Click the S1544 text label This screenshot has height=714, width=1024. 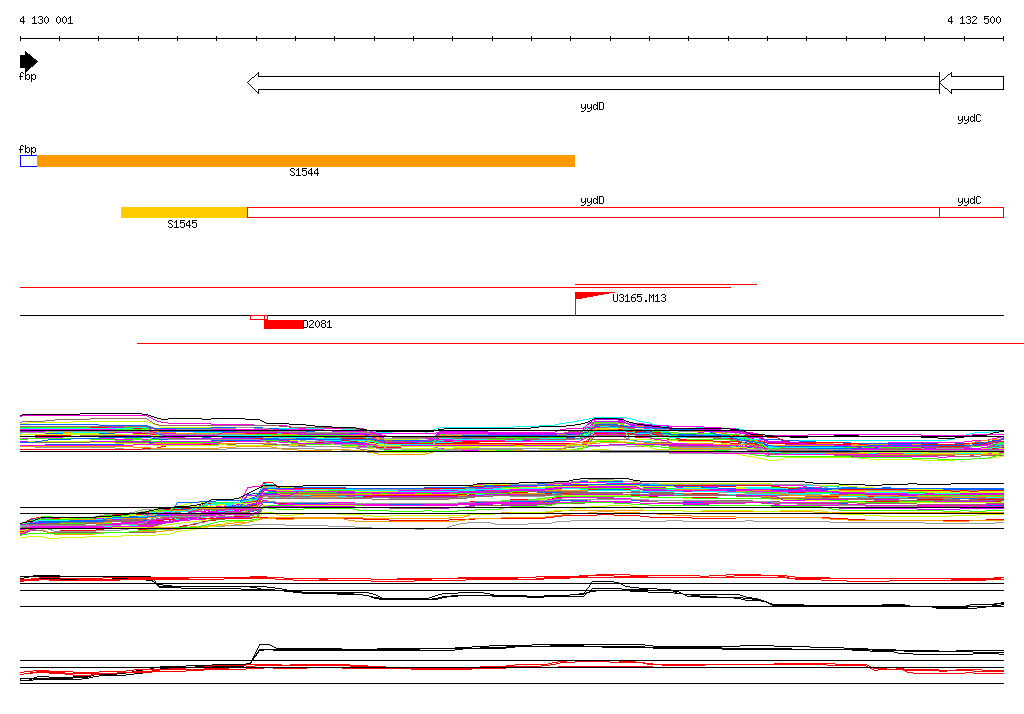pyautogui.click(x=304, y=173)
